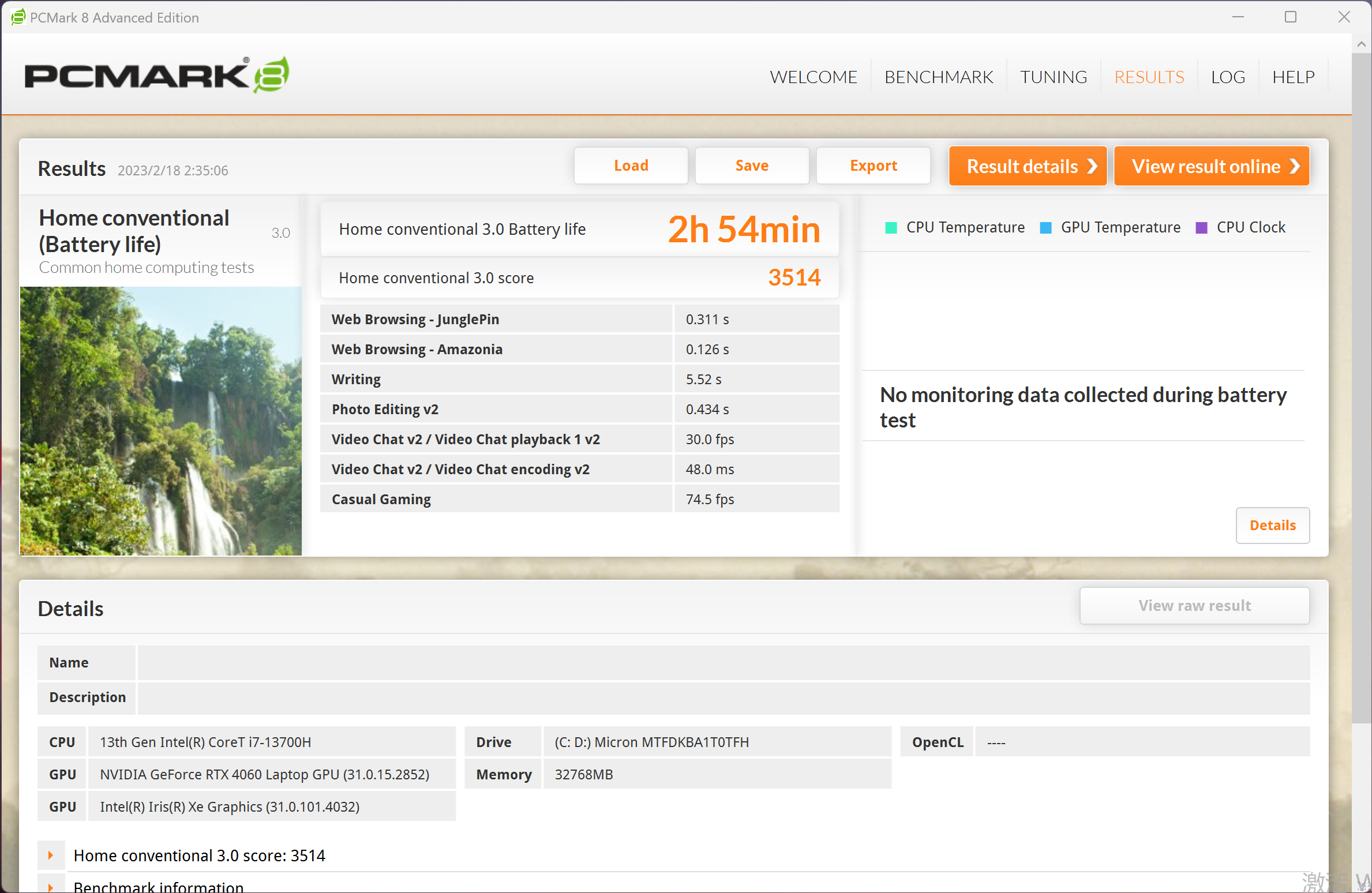Click the PCMark app icon in title bar
Image resolution: width=1372 pixels, height=893 pixels.
click(18, 17)
